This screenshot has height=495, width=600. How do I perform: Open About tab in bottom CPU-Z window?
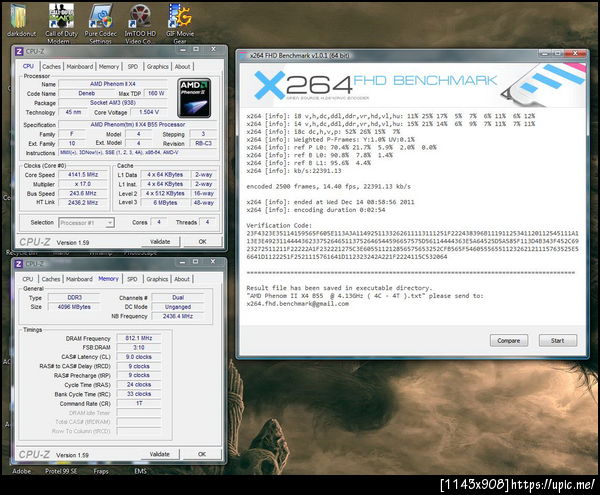coord(182,279)
